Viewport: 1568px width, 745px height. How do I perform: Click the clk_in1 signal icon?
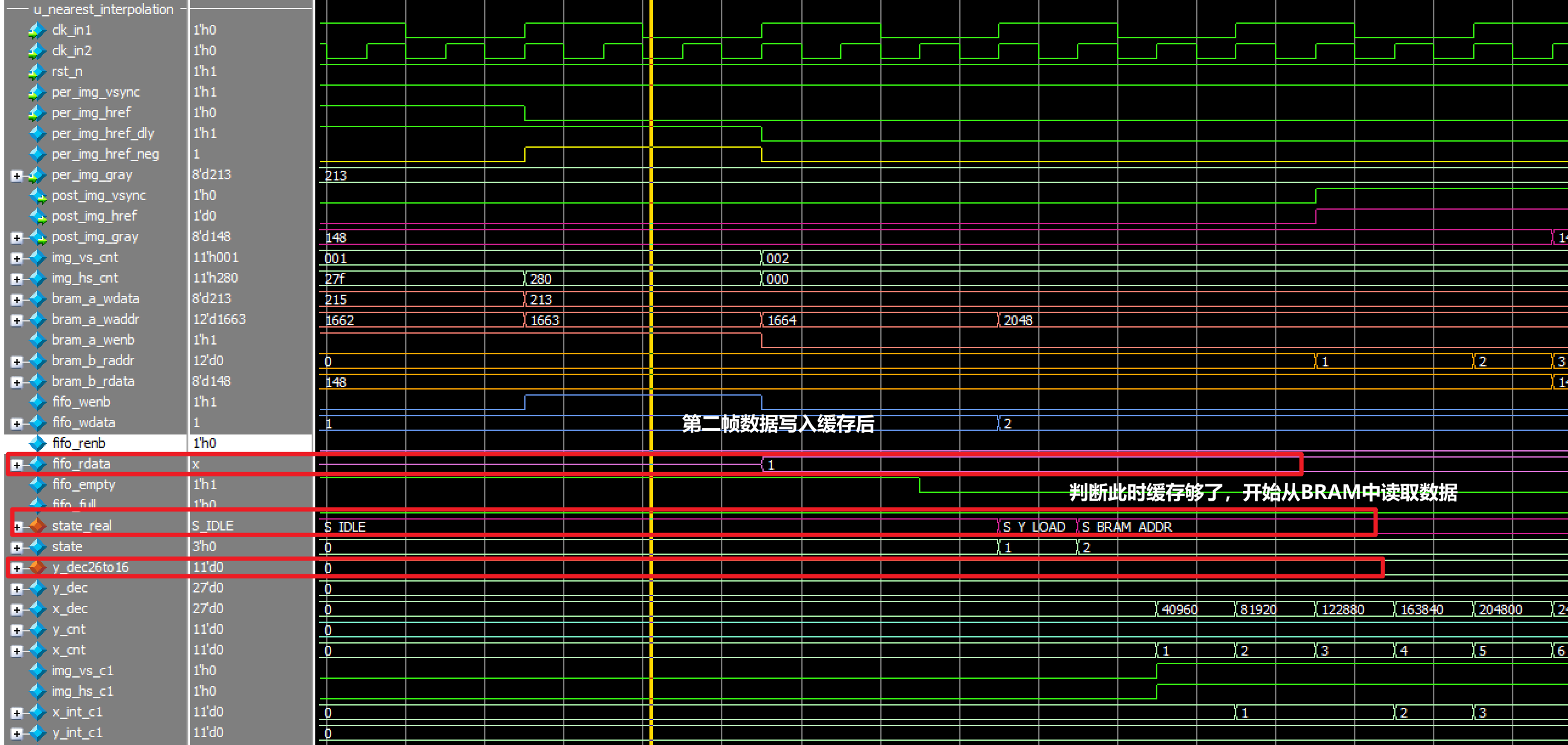[x=37, y=30]
